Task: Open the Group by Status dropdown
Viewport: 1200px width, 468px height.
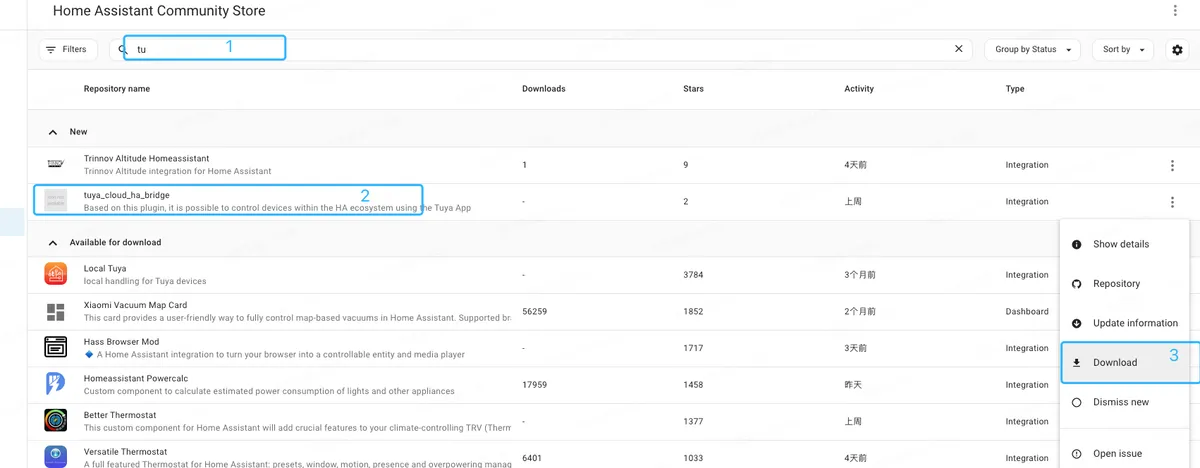Action: click(1032, 49)
